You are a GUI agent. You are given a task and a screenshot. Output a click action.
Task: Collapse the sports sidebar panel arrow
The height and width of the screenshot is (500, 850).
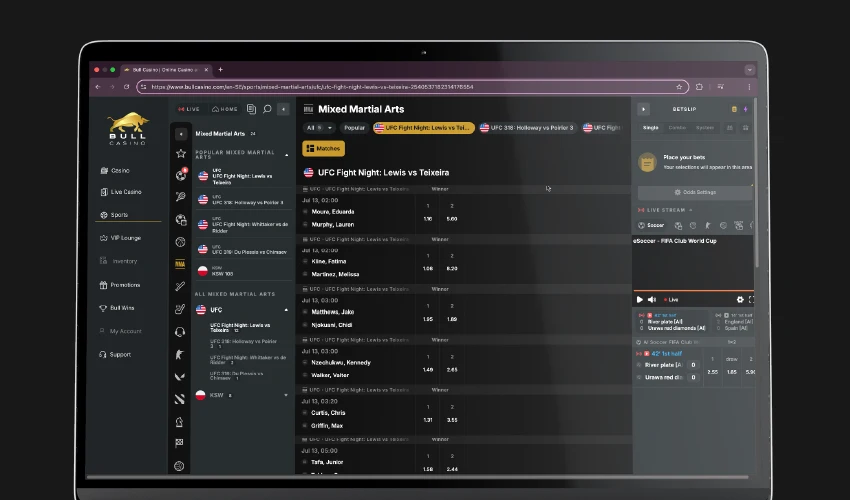pyautogui.click(x=284, y=109)
